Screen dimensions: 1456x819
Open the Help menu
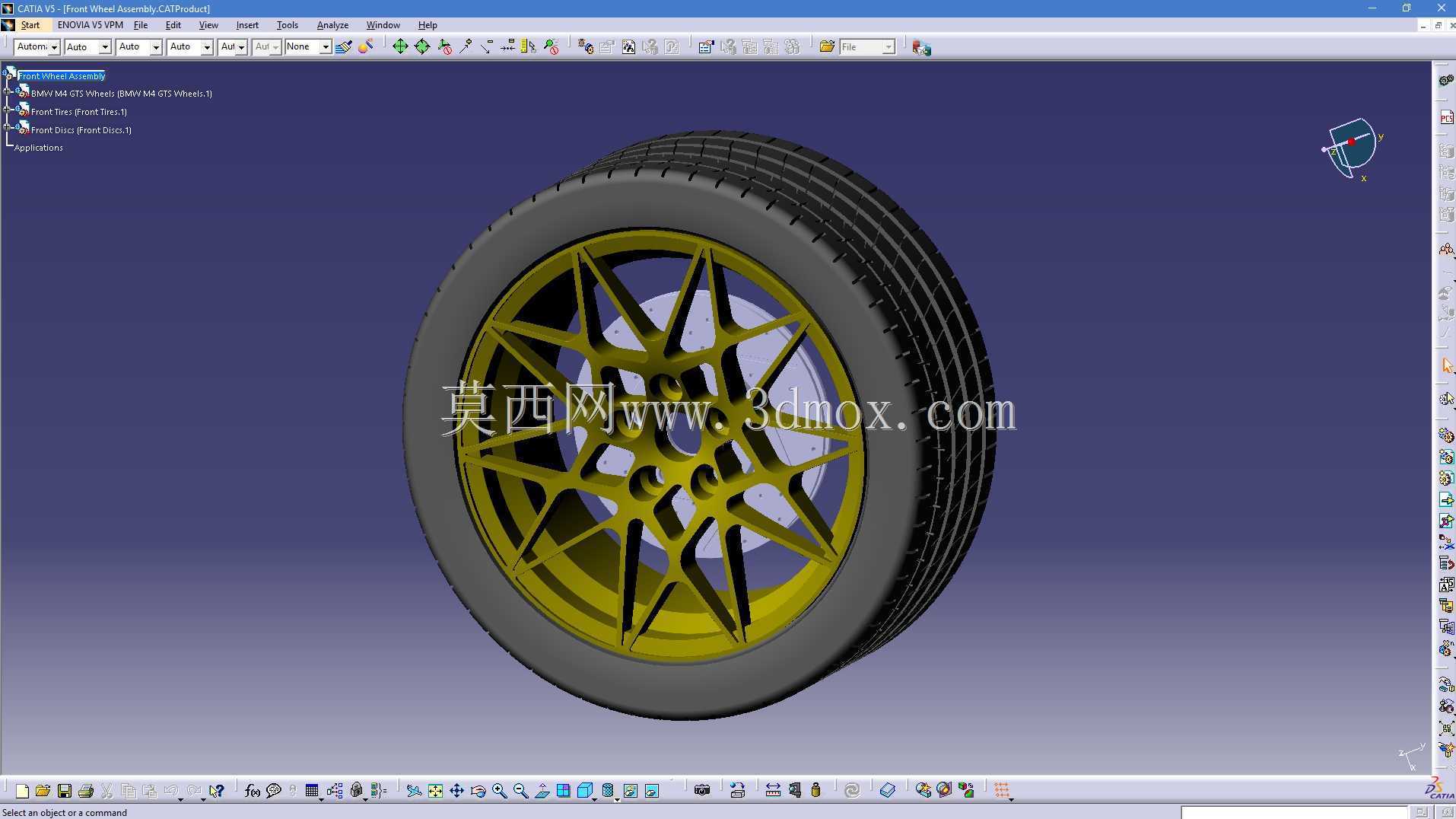pos(428,25)
